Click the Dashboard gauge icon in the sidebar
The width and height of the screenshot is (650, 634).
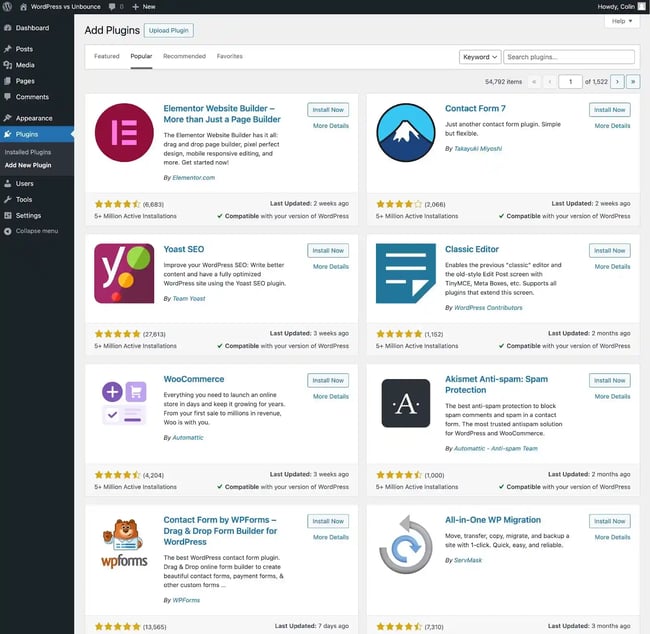point(7,28)
